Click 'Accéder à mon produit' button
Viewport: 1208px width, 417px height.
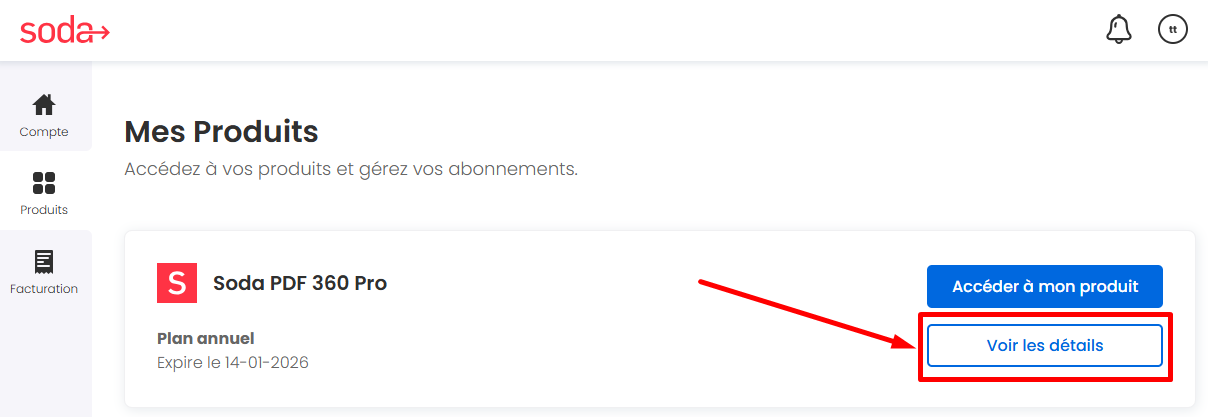pyautogui.click(x=1045, y=286)
